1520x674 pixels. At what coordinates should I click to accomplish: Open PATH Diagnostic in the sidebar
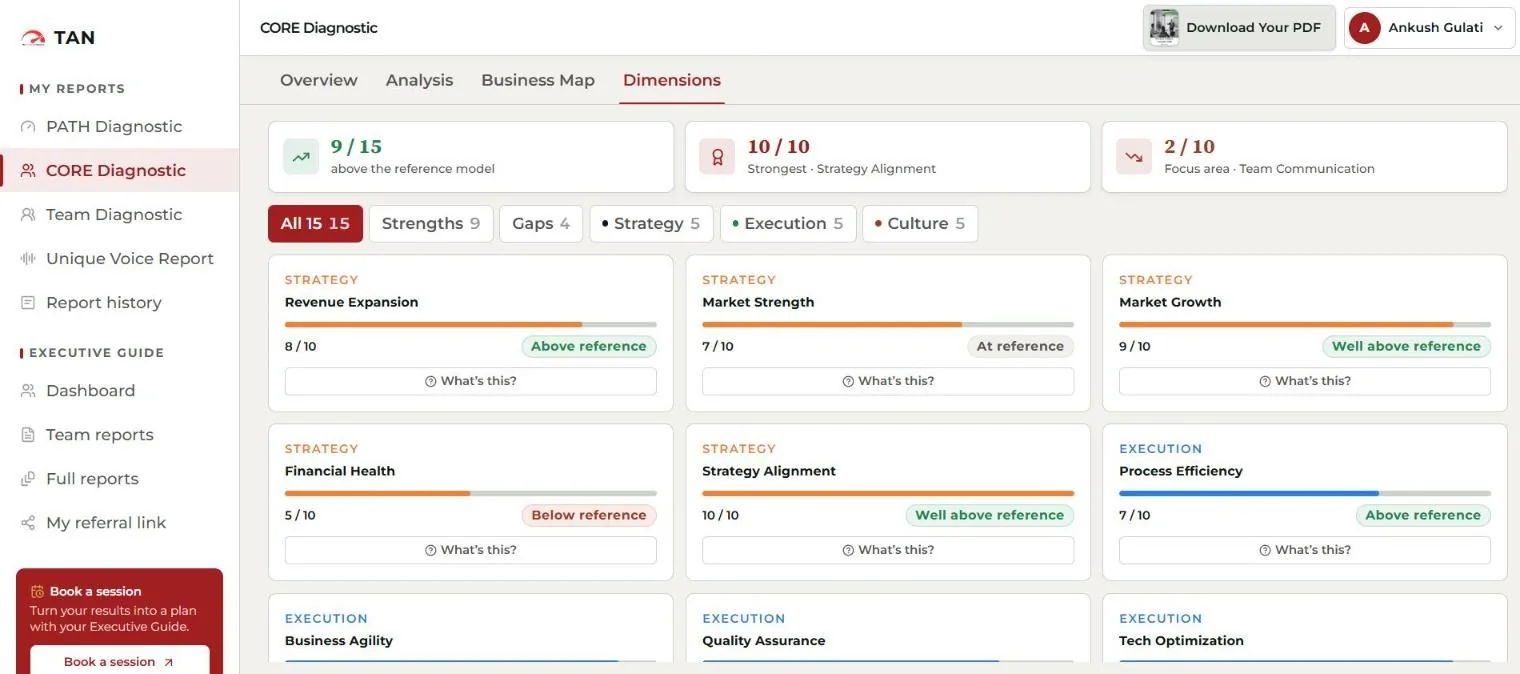pyautogui.click(x=119, y=127)
